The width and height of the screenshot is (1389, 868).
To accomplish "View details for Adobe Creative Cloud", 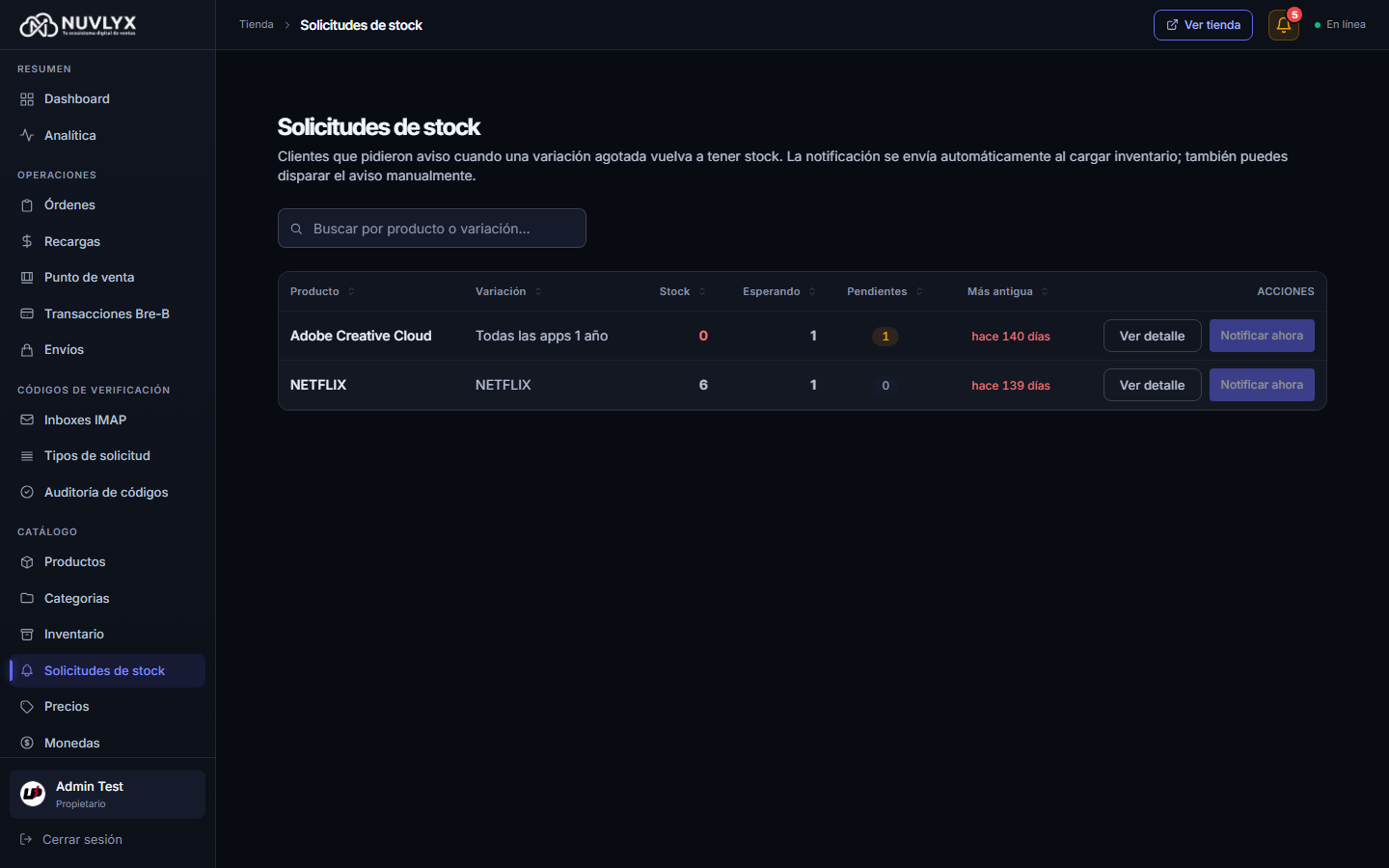I will [x=1152, y=336].
